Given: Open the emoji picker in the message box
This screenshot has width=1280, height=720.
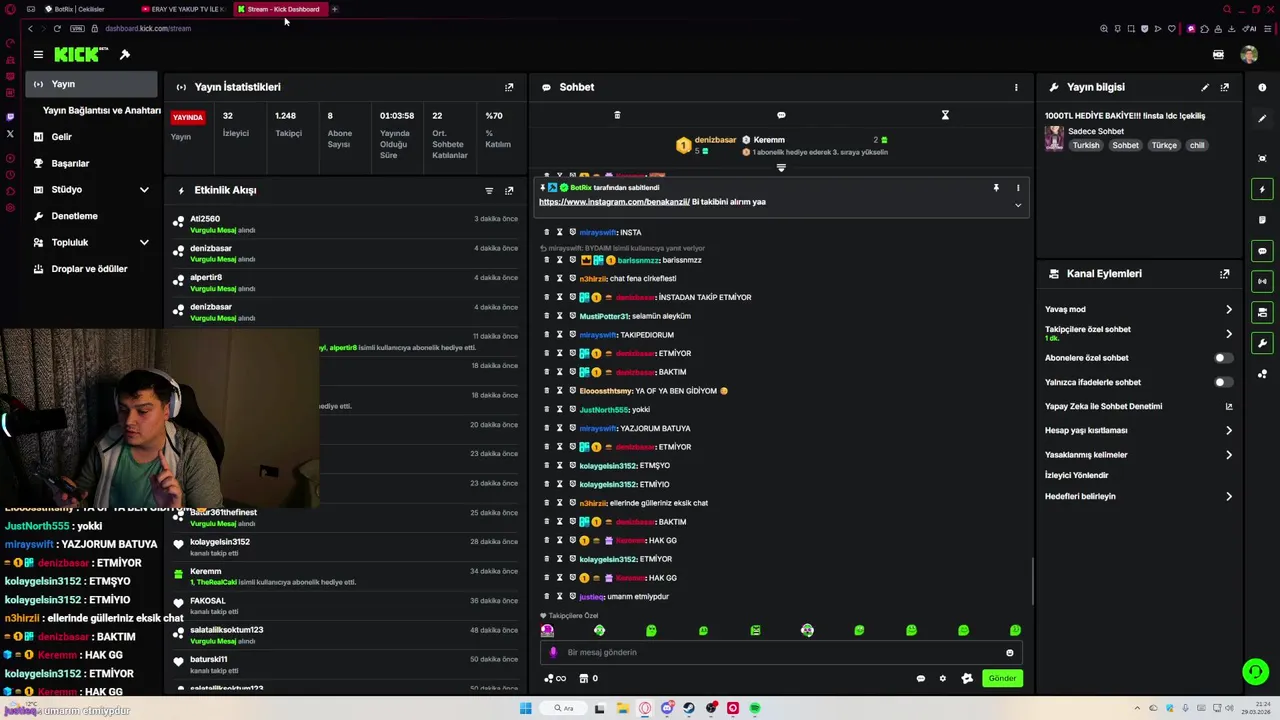Looking at the screenshot, I should [1010, 653].
